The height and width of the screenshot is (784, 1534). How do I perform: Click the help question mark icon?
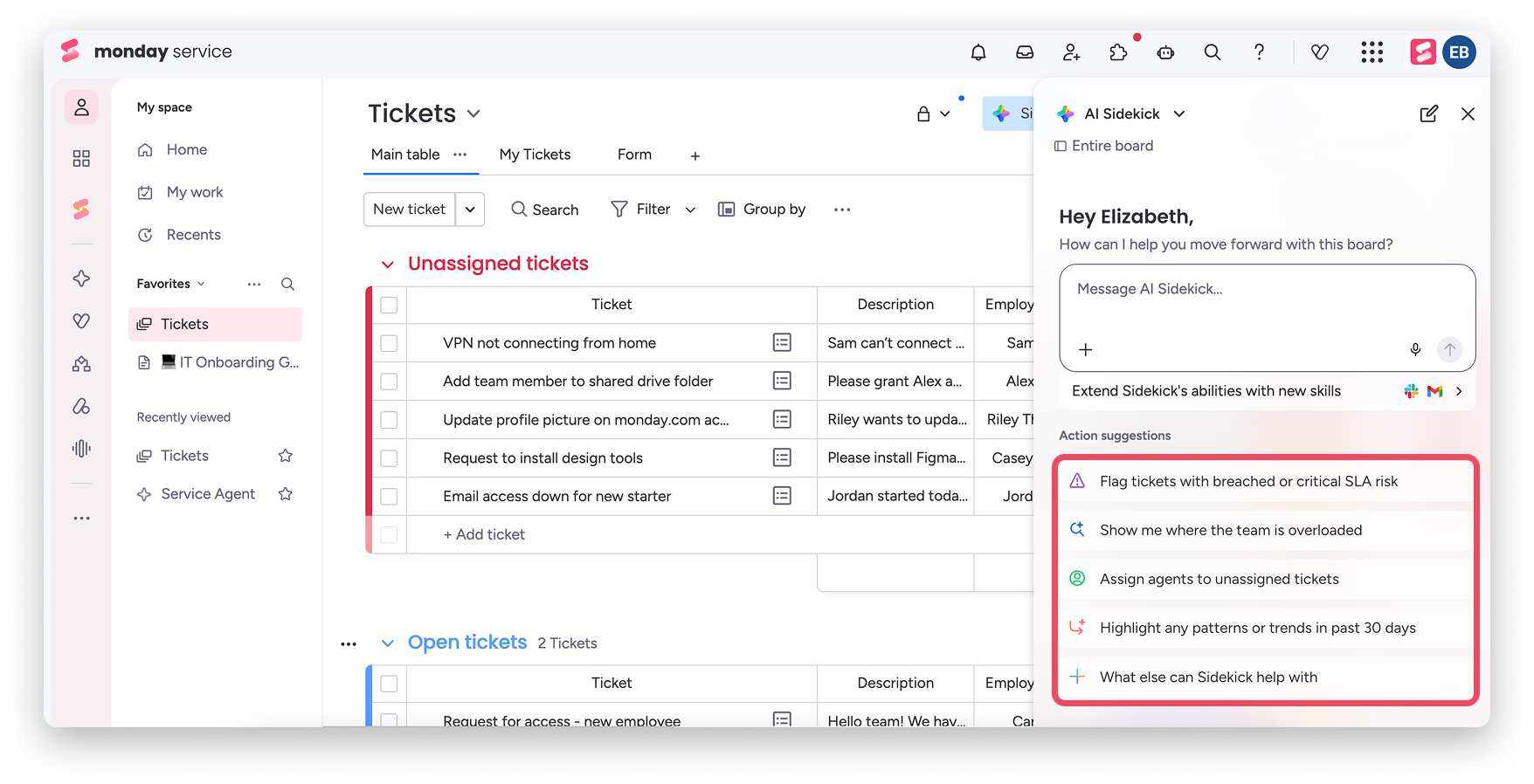click(x=1259, y=52)
